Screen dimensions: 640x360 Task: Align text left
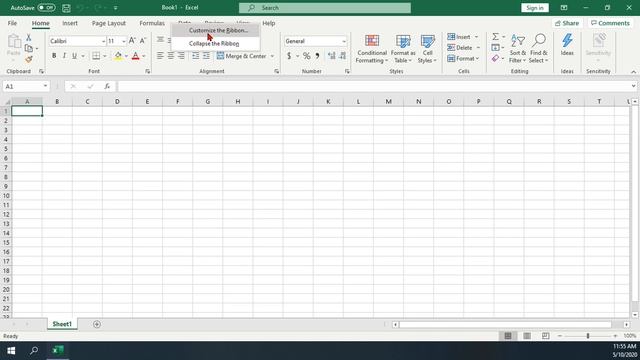click(160, 56)
